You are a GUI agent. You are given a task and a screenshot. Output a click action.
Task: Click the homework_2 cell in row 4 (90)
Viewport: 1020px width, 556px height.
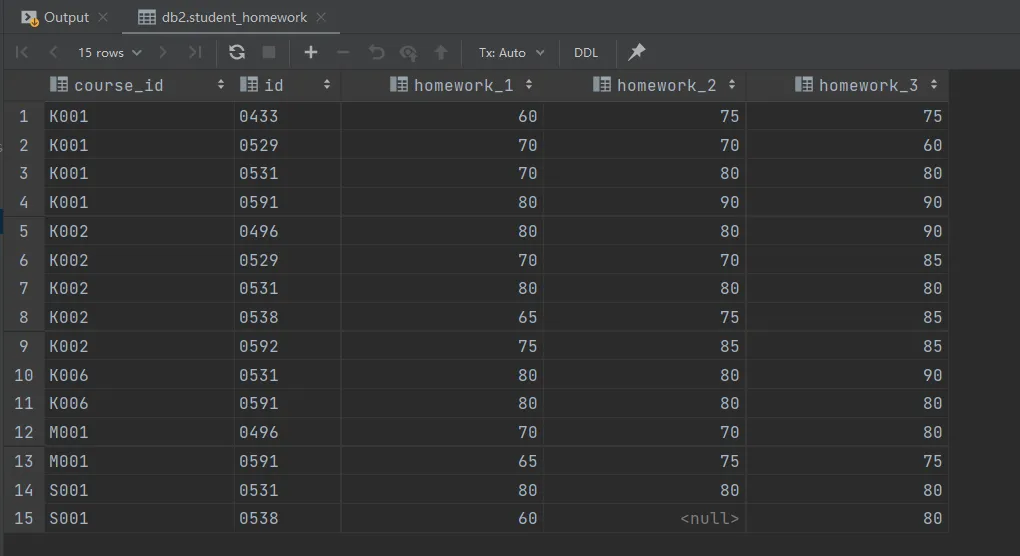(645, 202)
